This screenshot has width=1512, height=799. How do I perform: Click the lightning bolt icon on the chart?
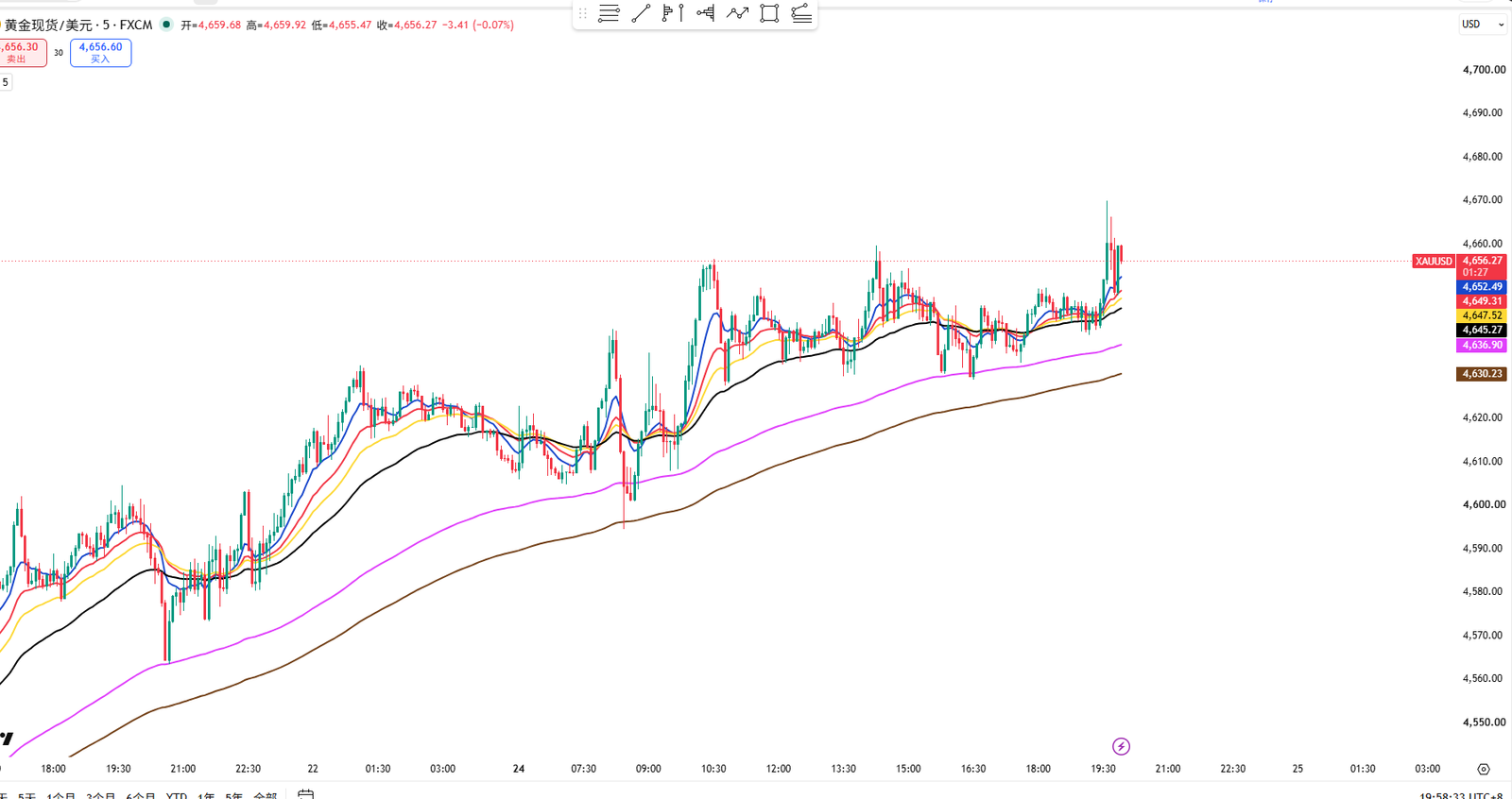[1121, 746]
